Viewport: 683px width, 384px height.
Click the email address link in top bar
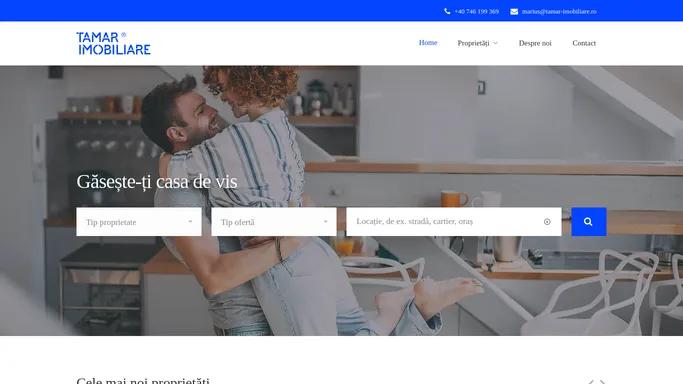[559, 11]
